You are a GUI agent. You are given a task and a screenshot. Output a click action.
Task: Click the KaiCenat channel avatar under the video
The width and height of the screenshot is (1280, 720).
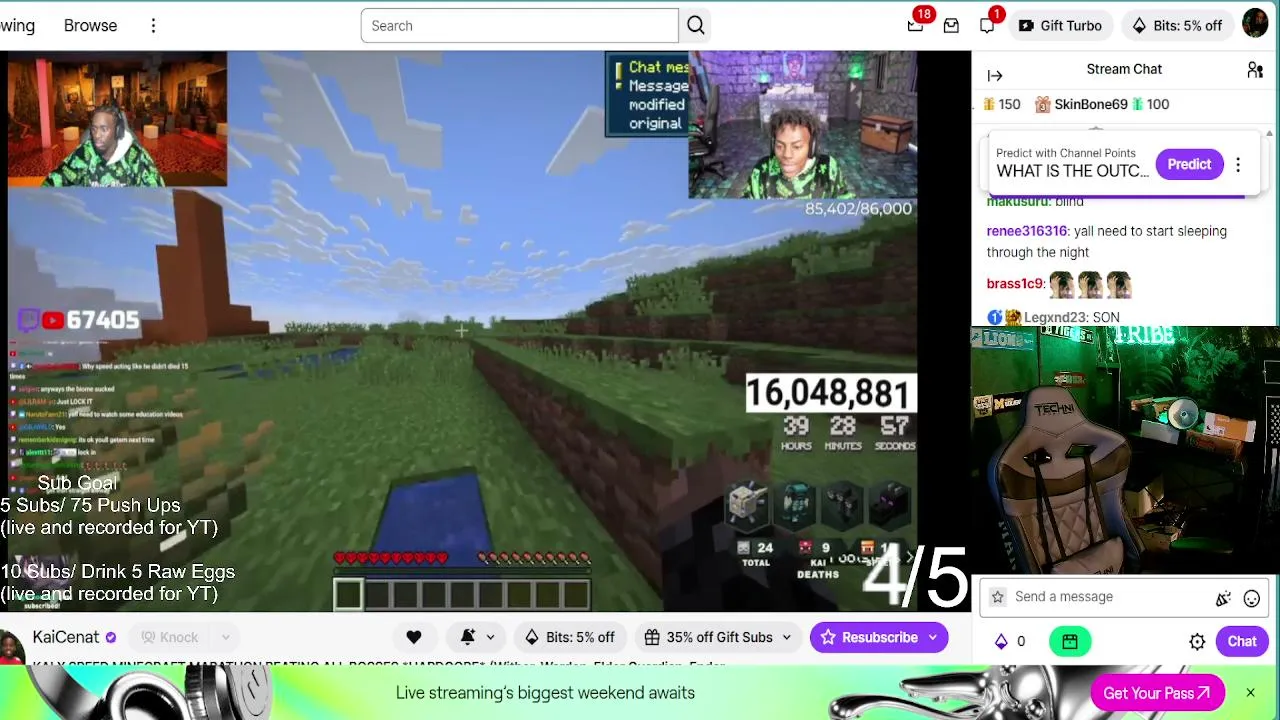11,645
